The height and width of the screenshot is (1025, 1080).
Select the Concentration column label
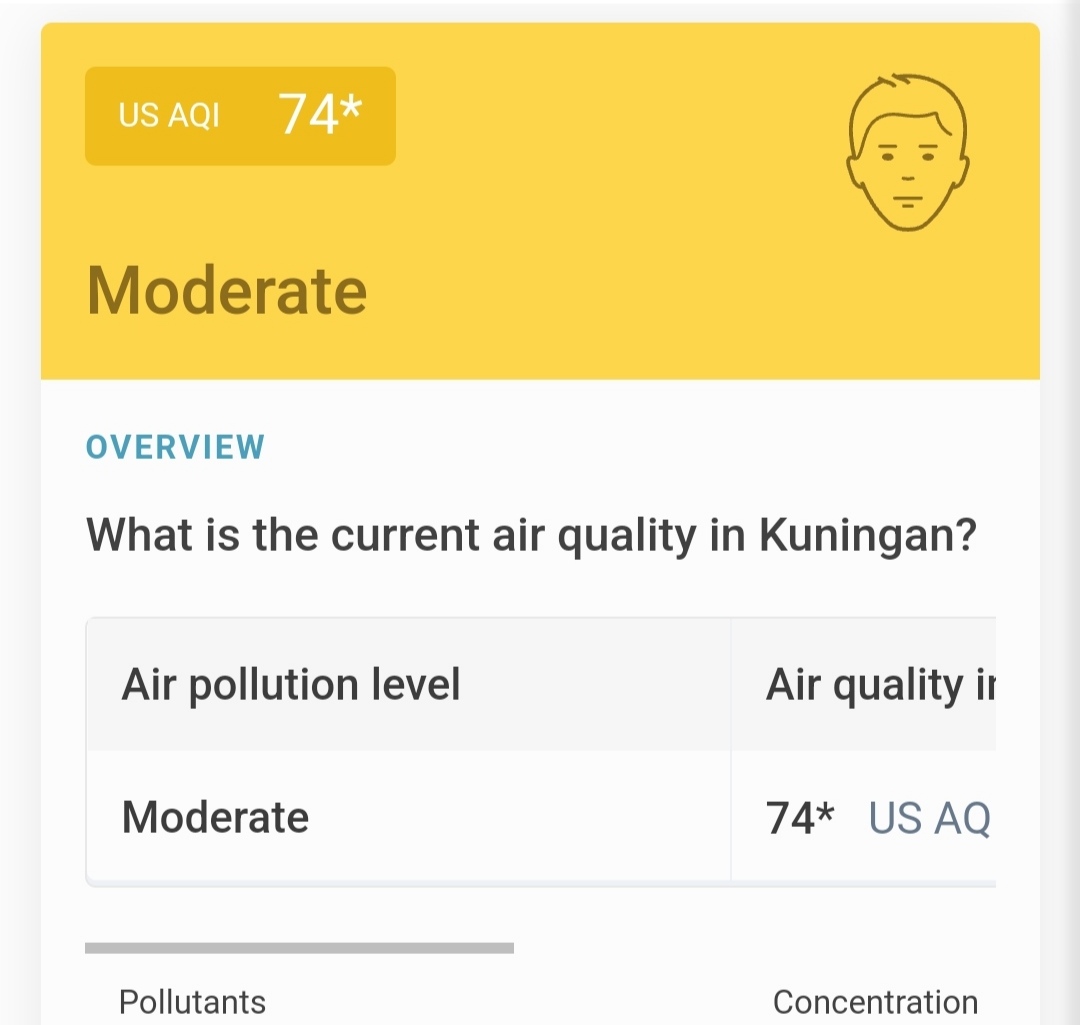(x=875, y=1002)
